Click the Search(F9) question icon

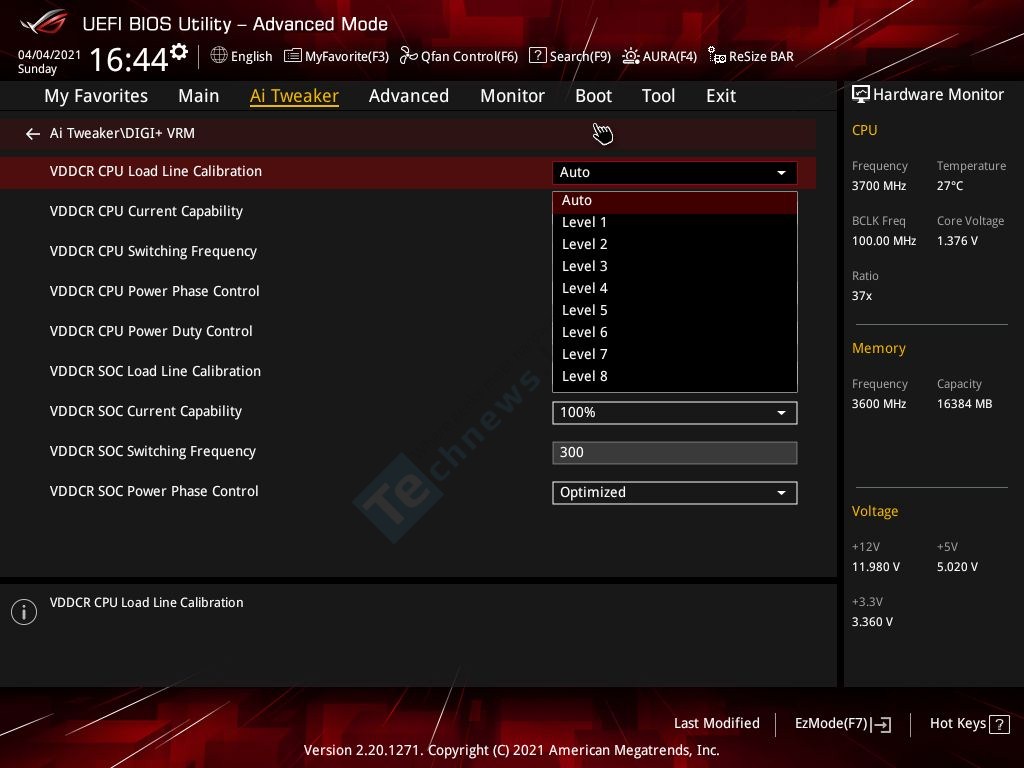tap(537, 56)
